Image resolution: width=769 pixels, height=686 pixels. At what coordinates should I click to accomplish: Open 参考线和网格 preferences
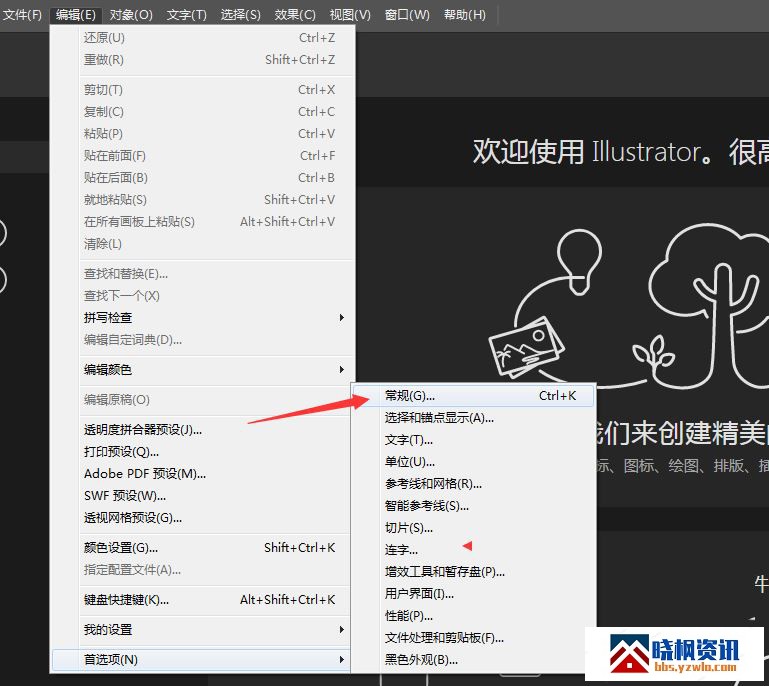[433, 484]
